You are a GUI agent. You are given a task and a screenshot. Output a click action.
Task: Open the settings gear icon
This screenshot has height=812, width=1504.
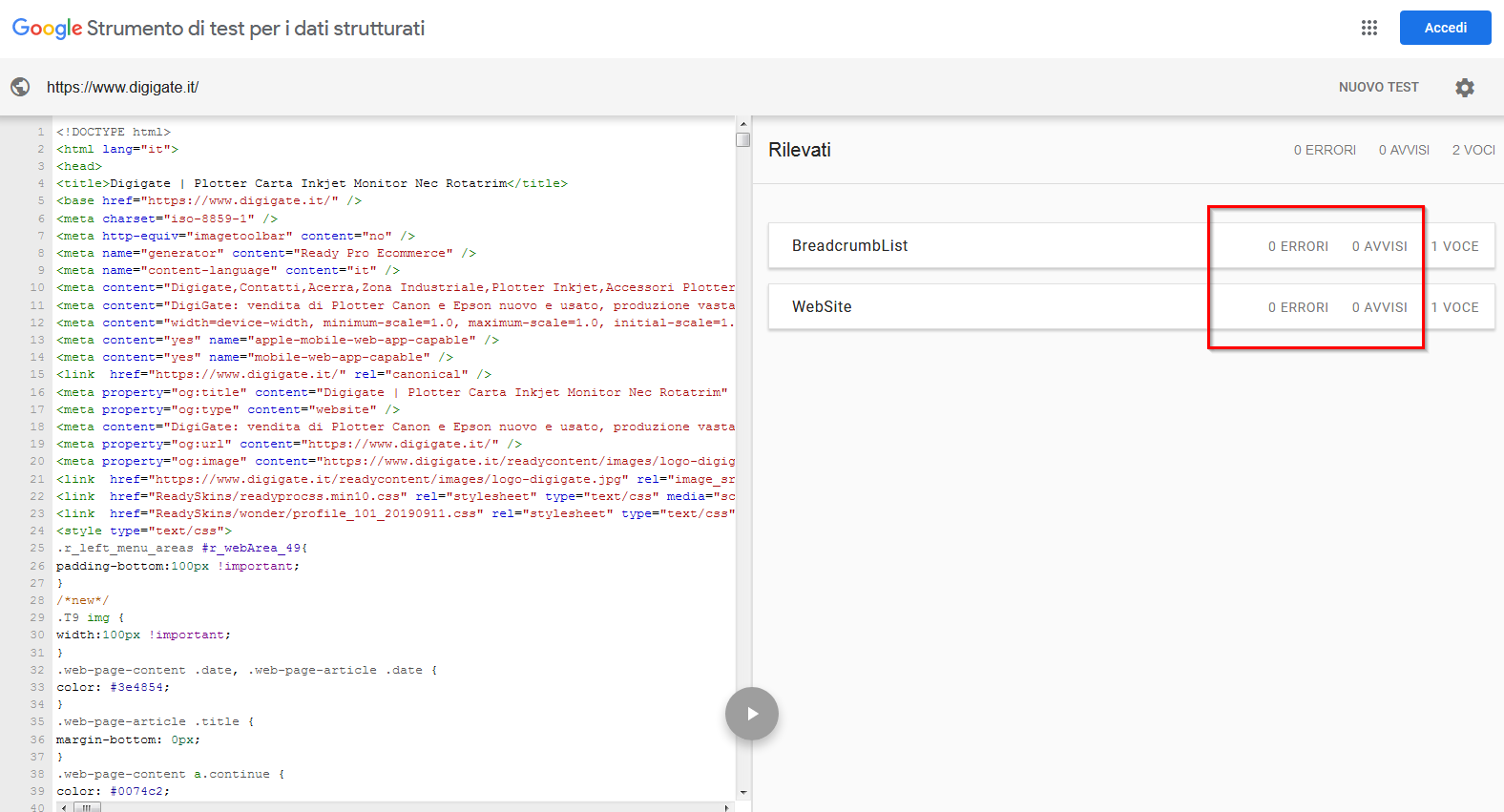click(x=1465, y=87)
